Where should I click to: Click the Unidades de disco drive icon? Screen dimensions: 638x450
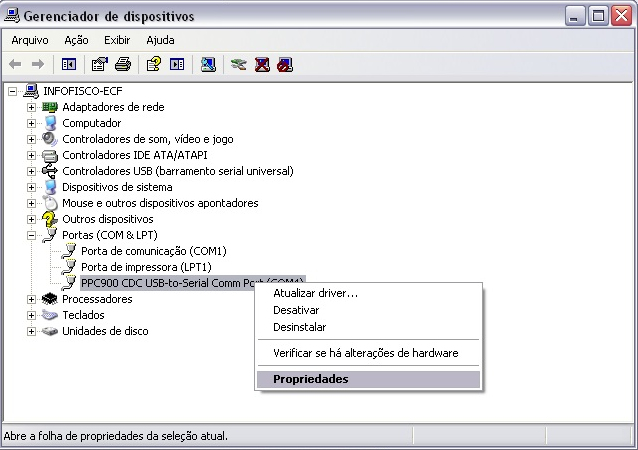pos(50,331)
